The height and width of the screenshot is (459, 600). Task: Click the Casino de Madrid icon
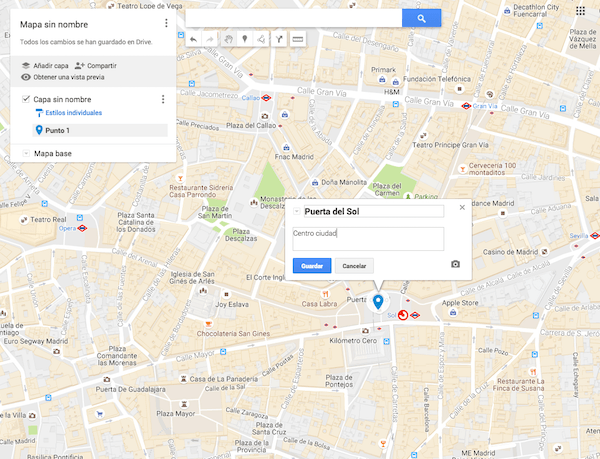pos(544,252)
